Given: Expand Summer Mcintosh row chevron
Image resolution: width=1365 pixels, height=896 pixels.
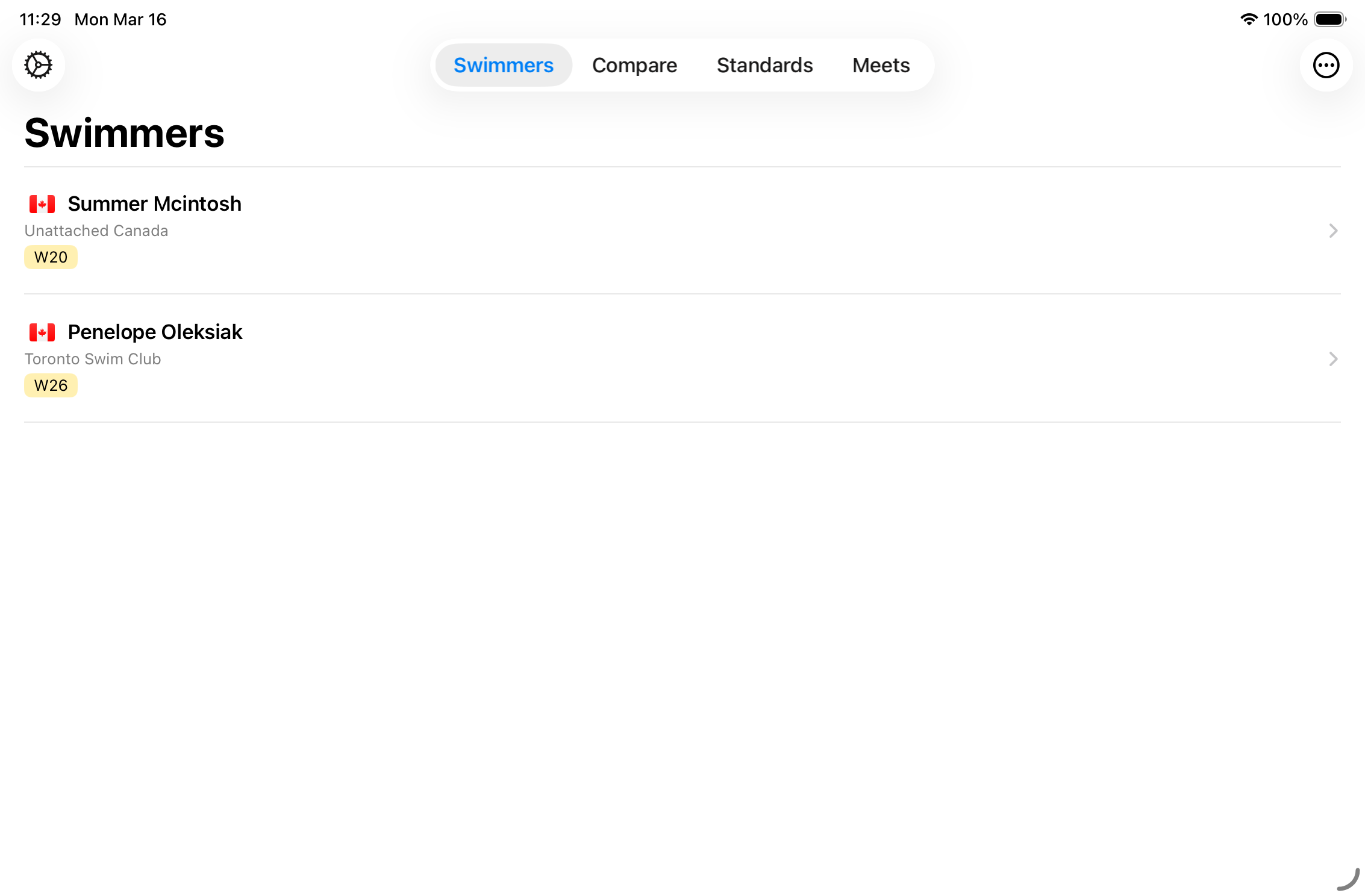Looking at the screenshot, I should (1332, 231).
